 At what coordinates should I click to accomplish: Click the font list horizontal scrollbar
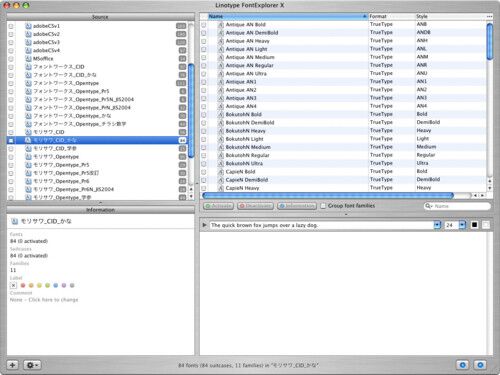[328, 195]
